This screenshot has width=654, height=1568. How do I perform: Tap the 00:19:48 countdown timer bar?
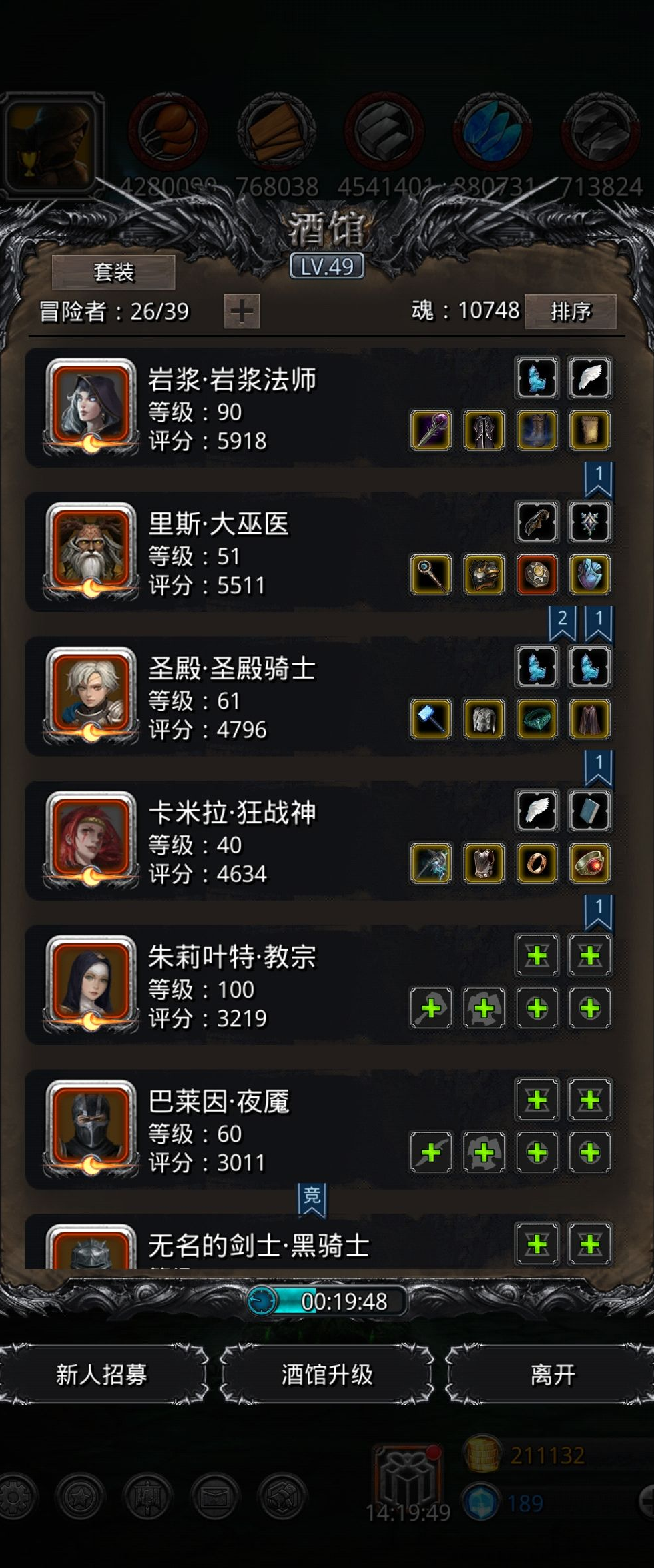point(327,1301)
